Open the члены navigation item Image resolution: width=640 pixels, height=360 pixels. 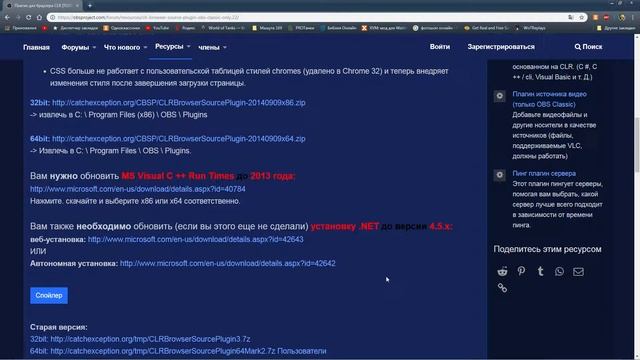(209, 47)
